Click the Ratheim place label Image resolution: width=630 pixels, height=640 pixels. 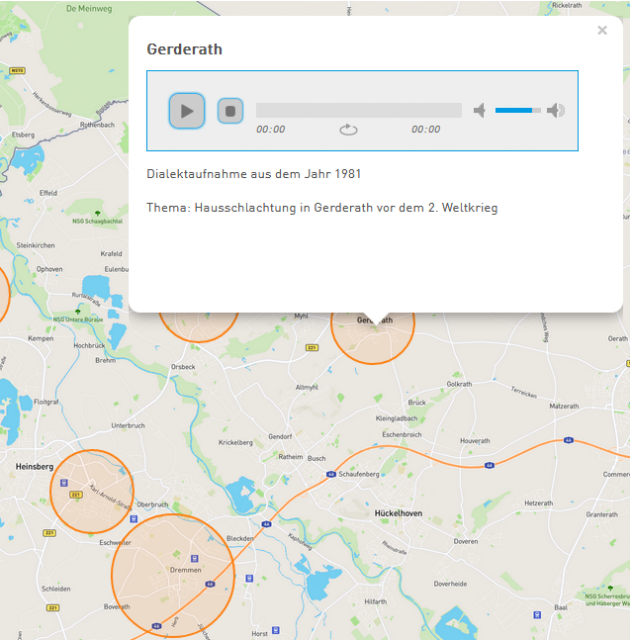[291, 456]
